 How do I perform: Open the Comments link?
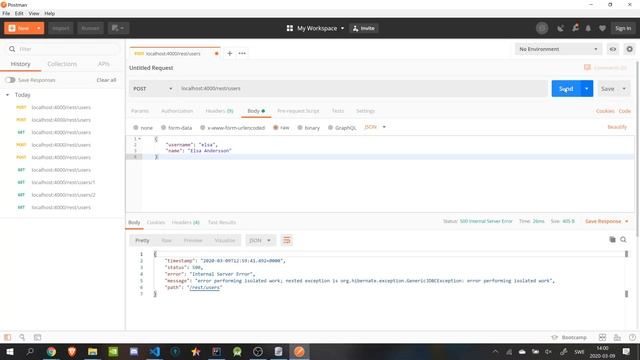click(606, 68)
